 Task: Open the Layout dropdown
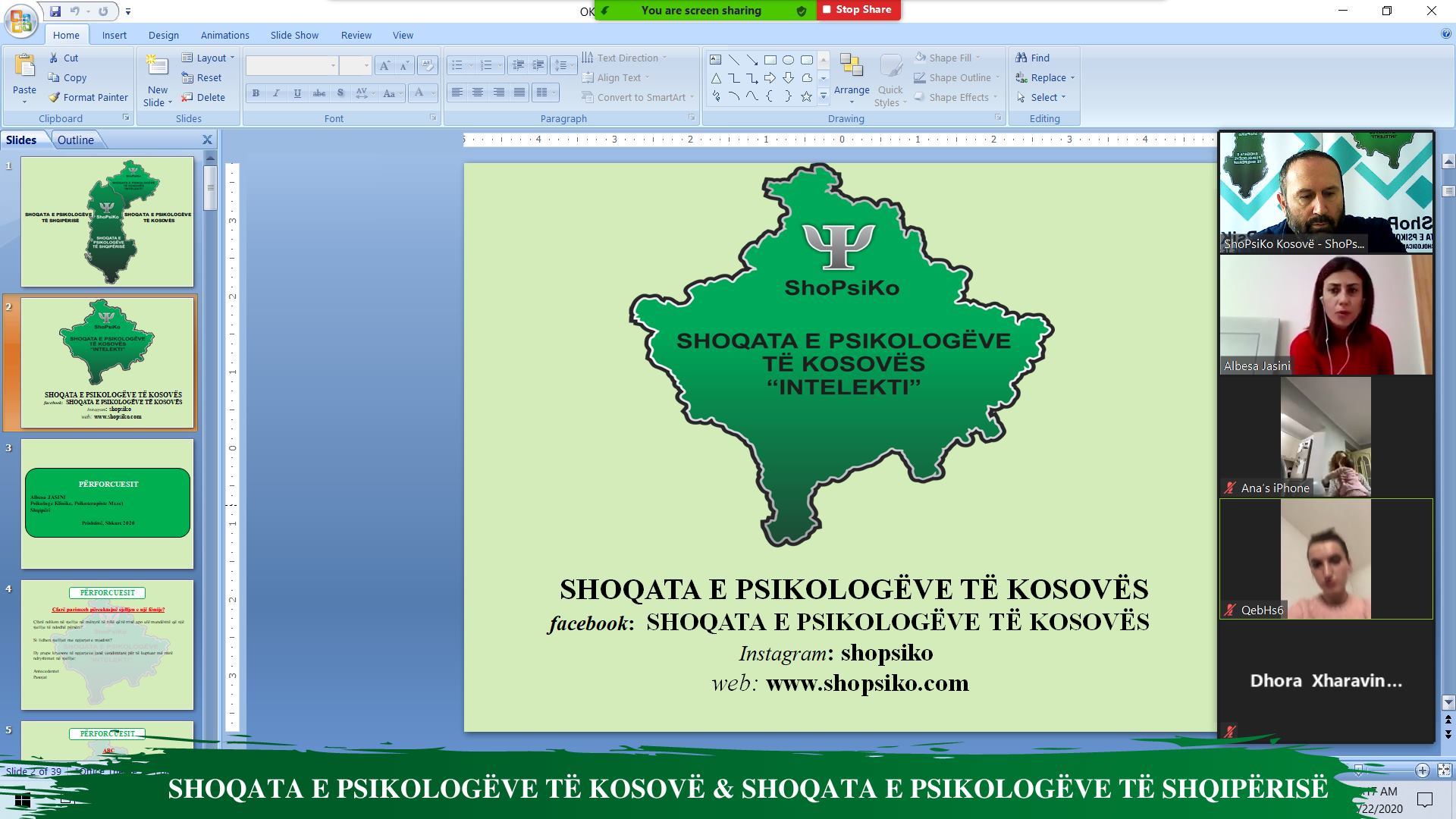[x=209, y=58]
